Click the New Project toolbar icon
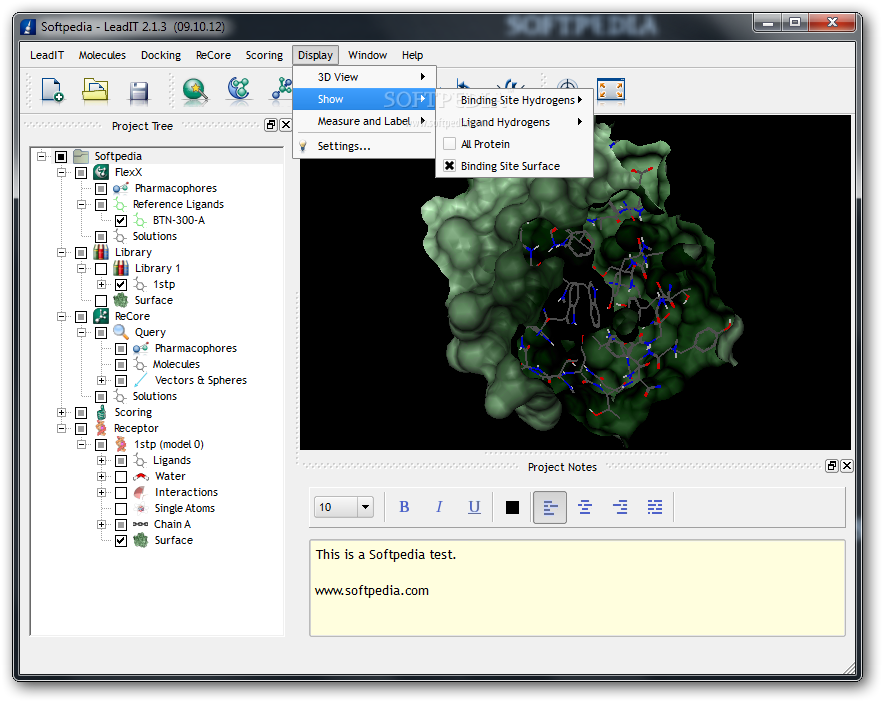This screenshot has width=883, height=702. click(52, 90)
